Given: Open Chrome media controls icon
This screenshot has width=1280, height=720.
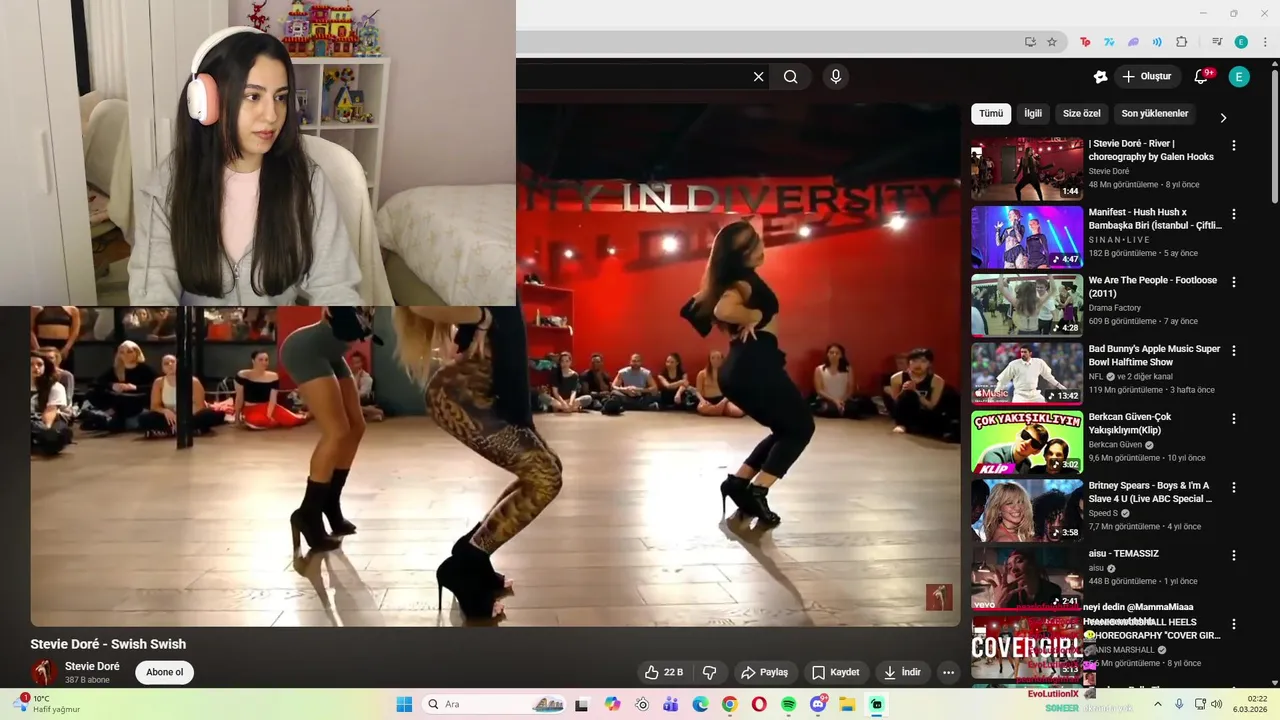Looking at the screenshot, I should tap(1217, 42).
